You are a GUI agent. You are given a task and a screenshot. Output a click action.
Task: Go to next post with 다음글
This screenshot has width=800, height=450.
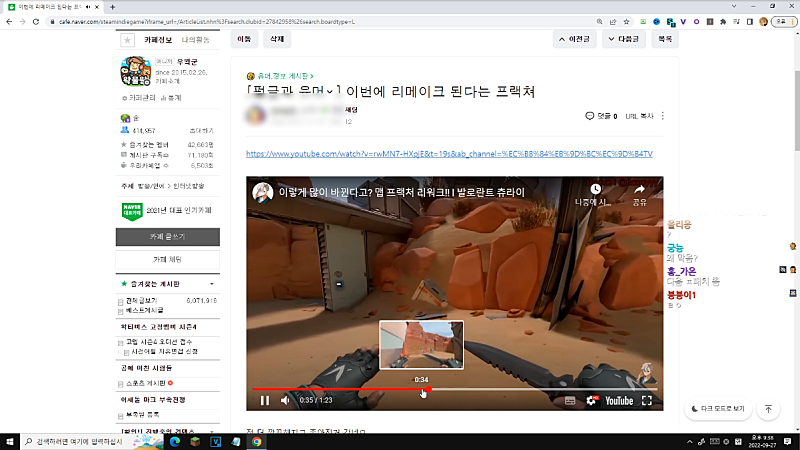click(623, 39)
